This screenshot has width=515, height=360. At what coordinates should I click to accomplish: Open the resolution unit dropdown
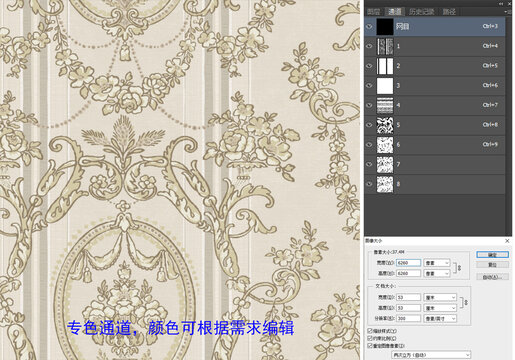[440, 319]
